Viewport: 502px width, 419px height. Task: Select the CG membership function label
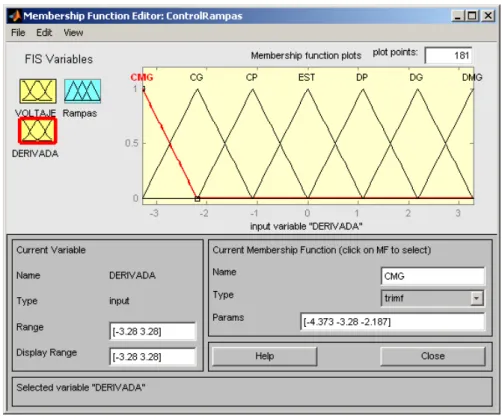196,77
